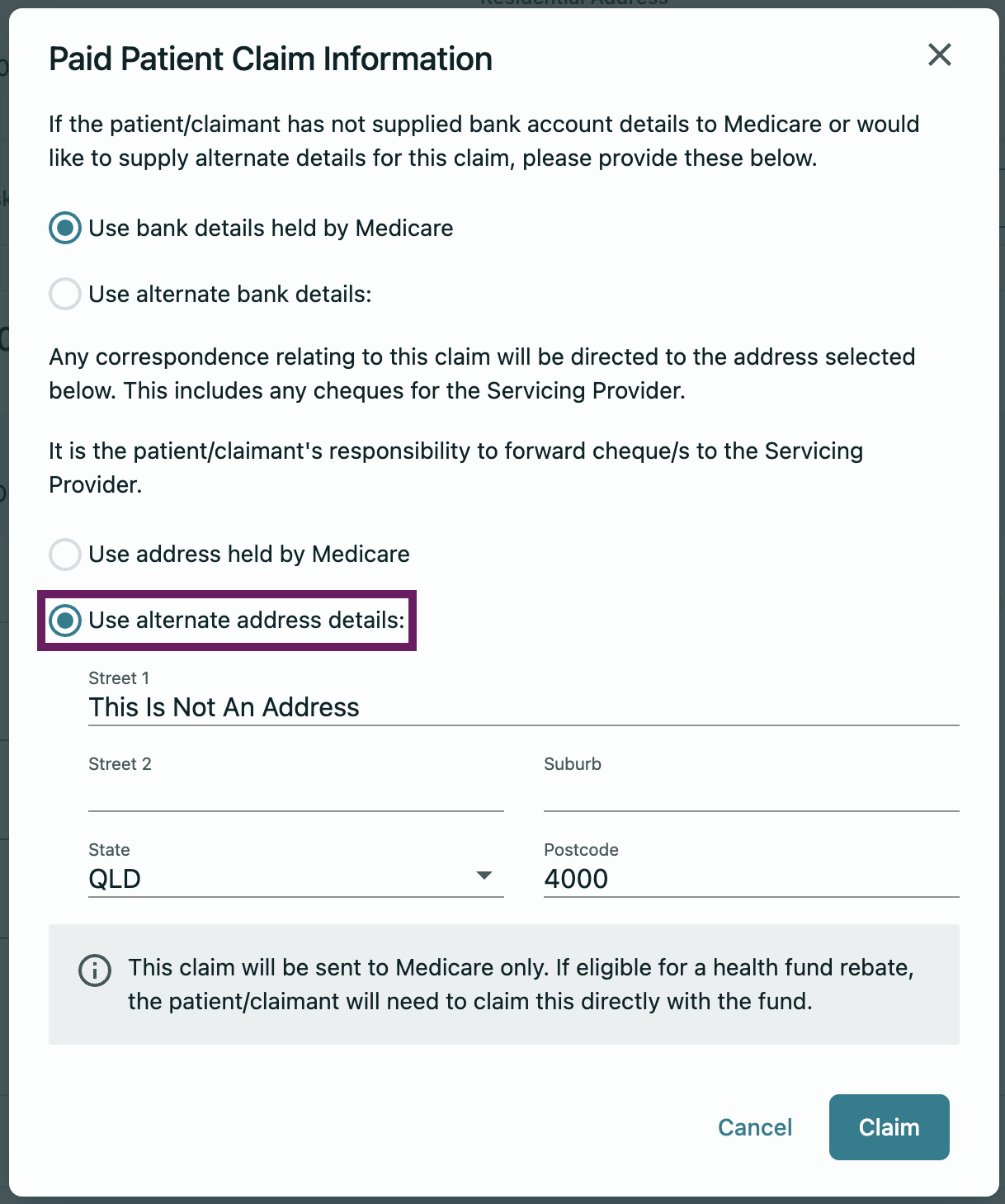Click into the Suburb input field
This screenshot has height=1204, width=1005.
coord(751,794)
